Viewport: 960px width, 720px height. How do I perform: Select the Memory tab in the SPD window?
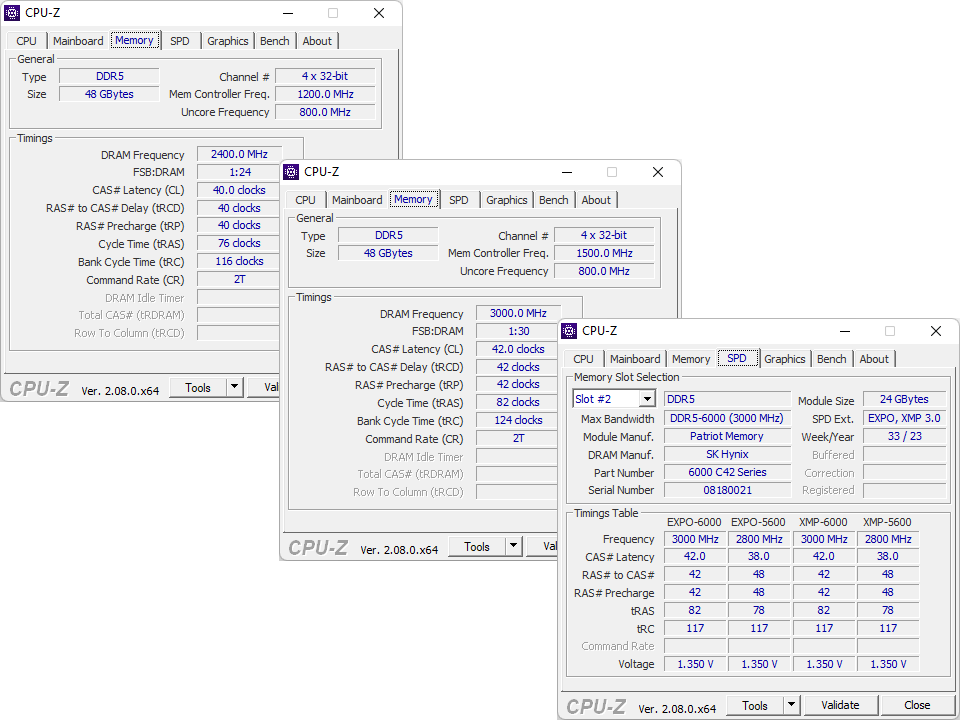tap(691, 359)
